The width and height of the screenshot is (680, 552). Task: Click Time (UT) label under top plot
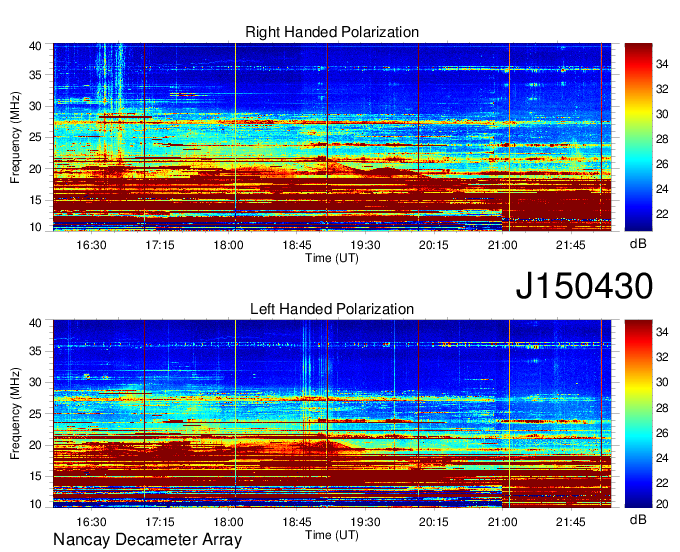332,258
